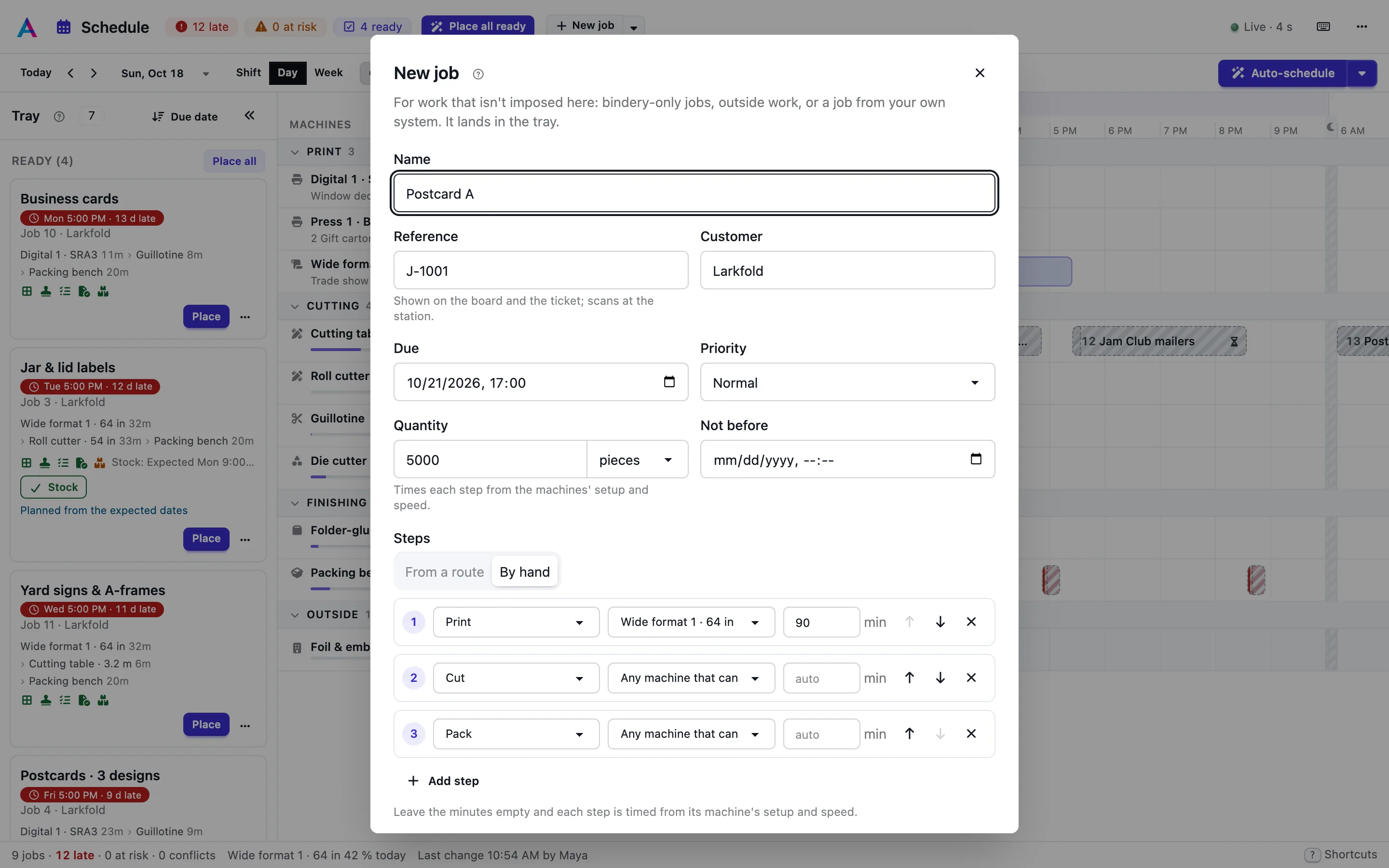The image size is (1389, 868).
Task: Filter by 4 ready jobs
Action: 372,27
